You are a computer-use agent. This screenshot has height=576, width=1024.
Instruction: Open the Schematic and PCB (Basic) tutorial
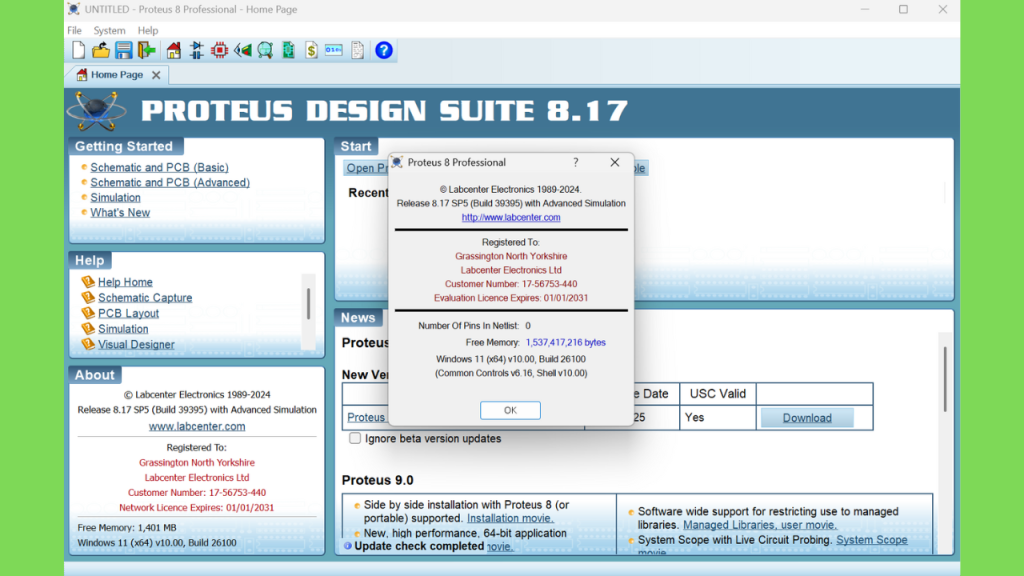click(159, 168)
